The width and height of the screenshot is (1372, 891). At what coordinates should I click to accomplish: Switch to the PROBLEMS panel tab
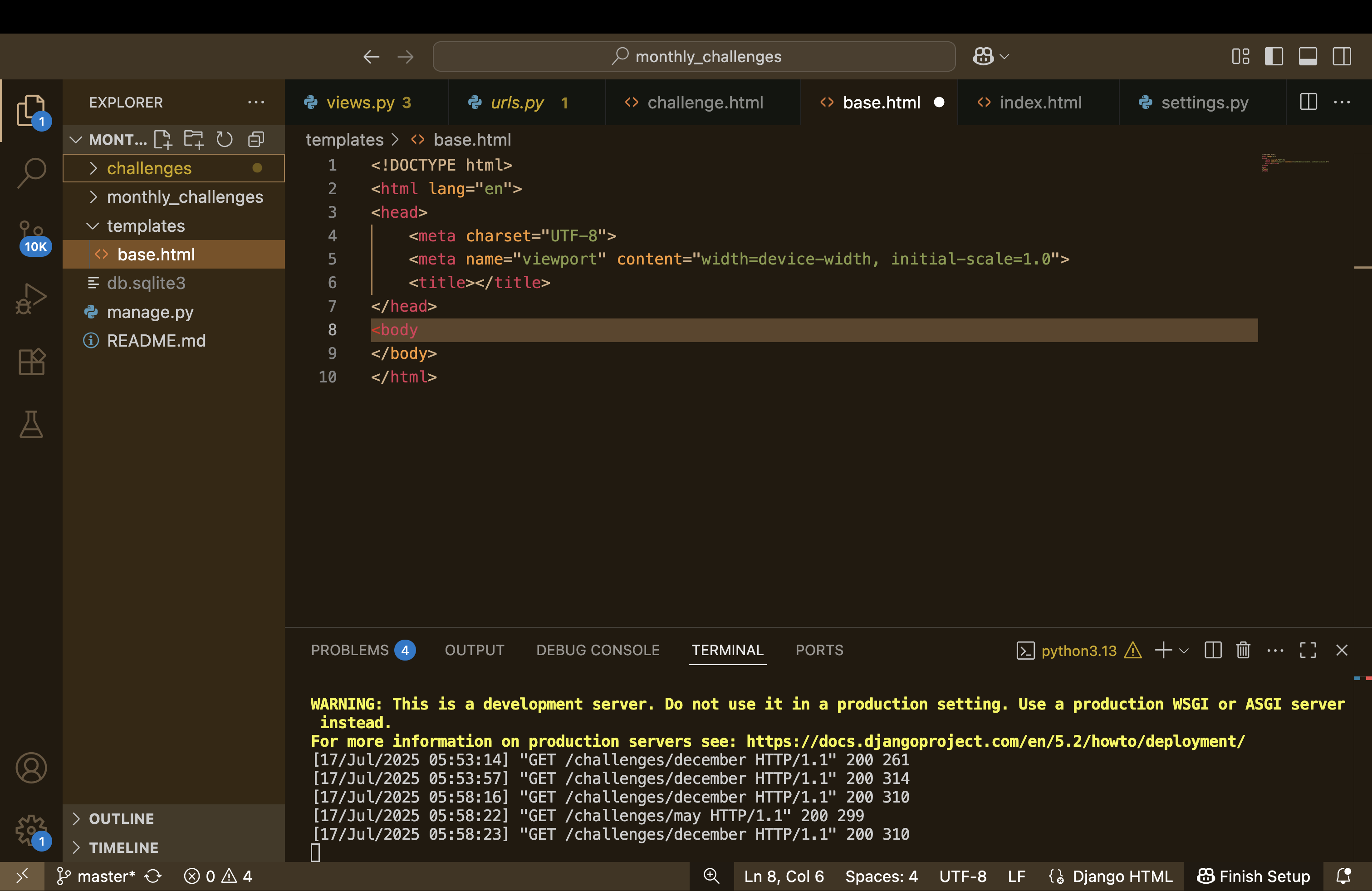tap(350, 650)
